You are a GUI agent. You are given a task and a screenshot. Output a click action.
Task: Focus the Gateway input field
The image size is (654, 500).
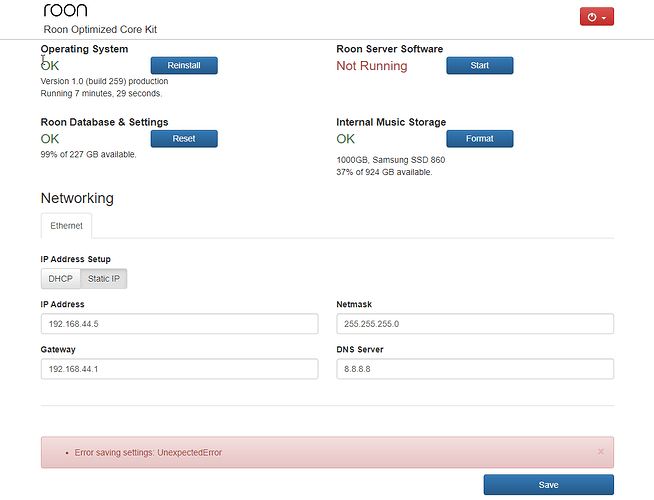(x=179, y=369)
